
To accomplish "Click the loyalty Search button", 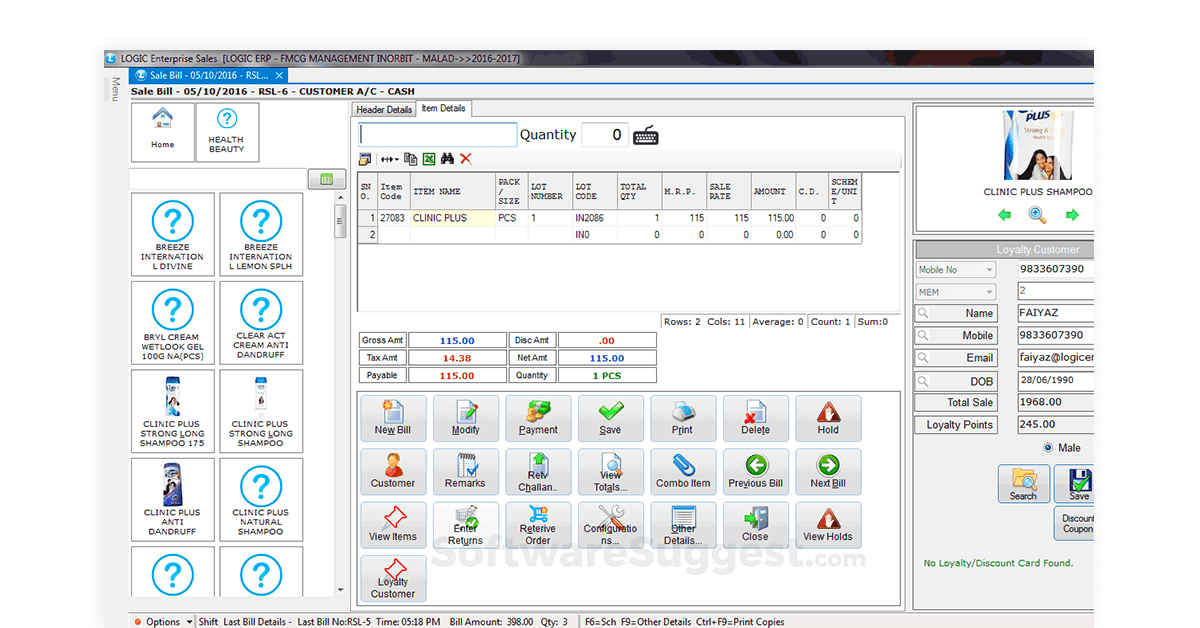I will 1023,484.
